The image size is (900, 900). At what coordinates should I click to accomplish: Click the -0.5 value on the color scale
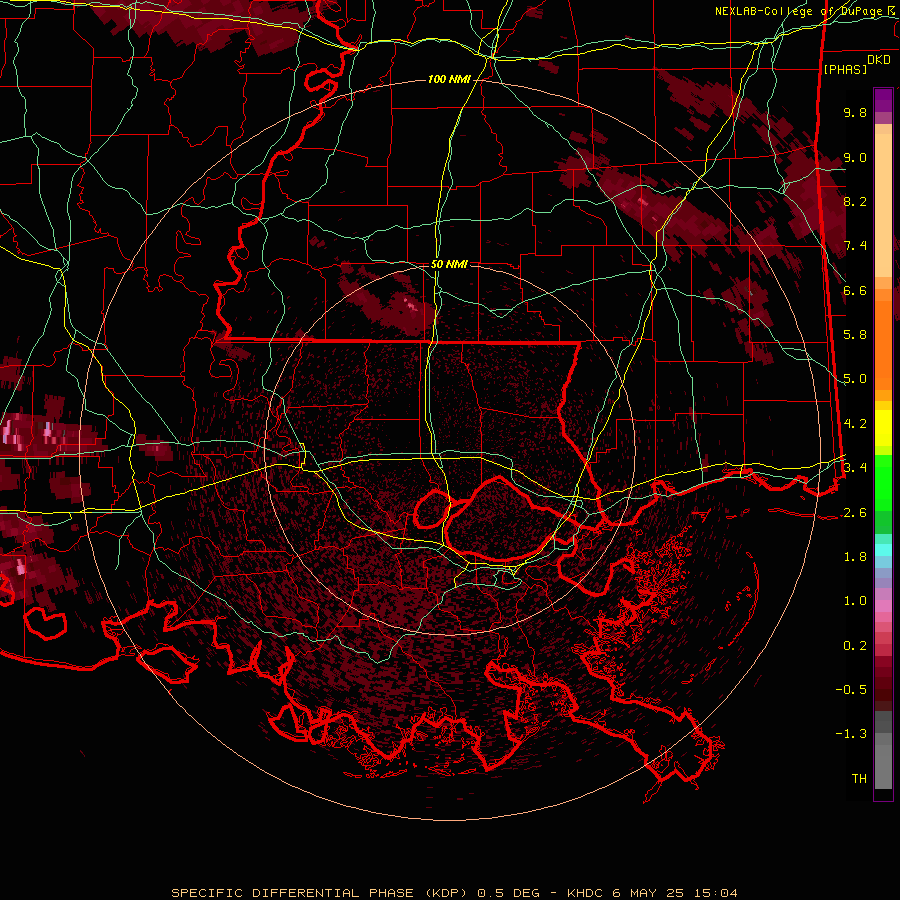(x=851, y=689)
